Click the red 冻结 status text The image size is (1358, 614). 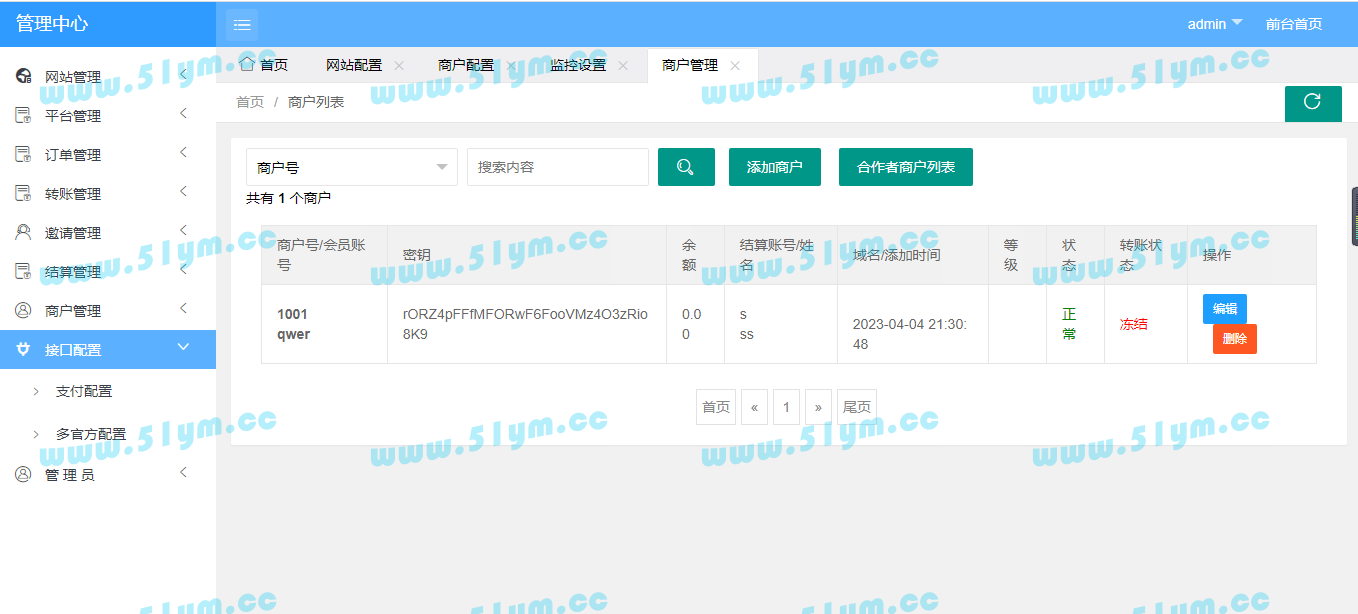1134,324
